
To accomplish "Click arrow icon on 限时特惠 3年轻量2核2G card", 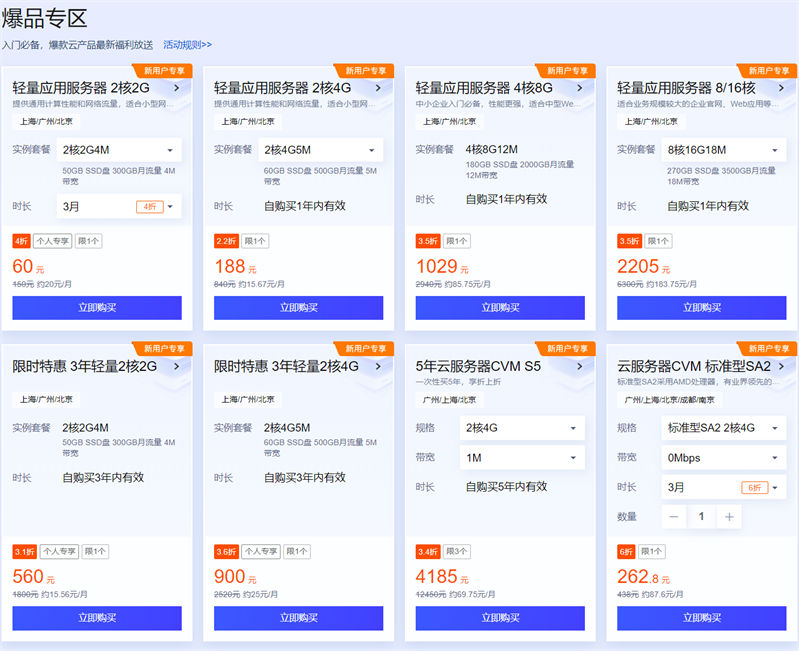I will (177, 366).
